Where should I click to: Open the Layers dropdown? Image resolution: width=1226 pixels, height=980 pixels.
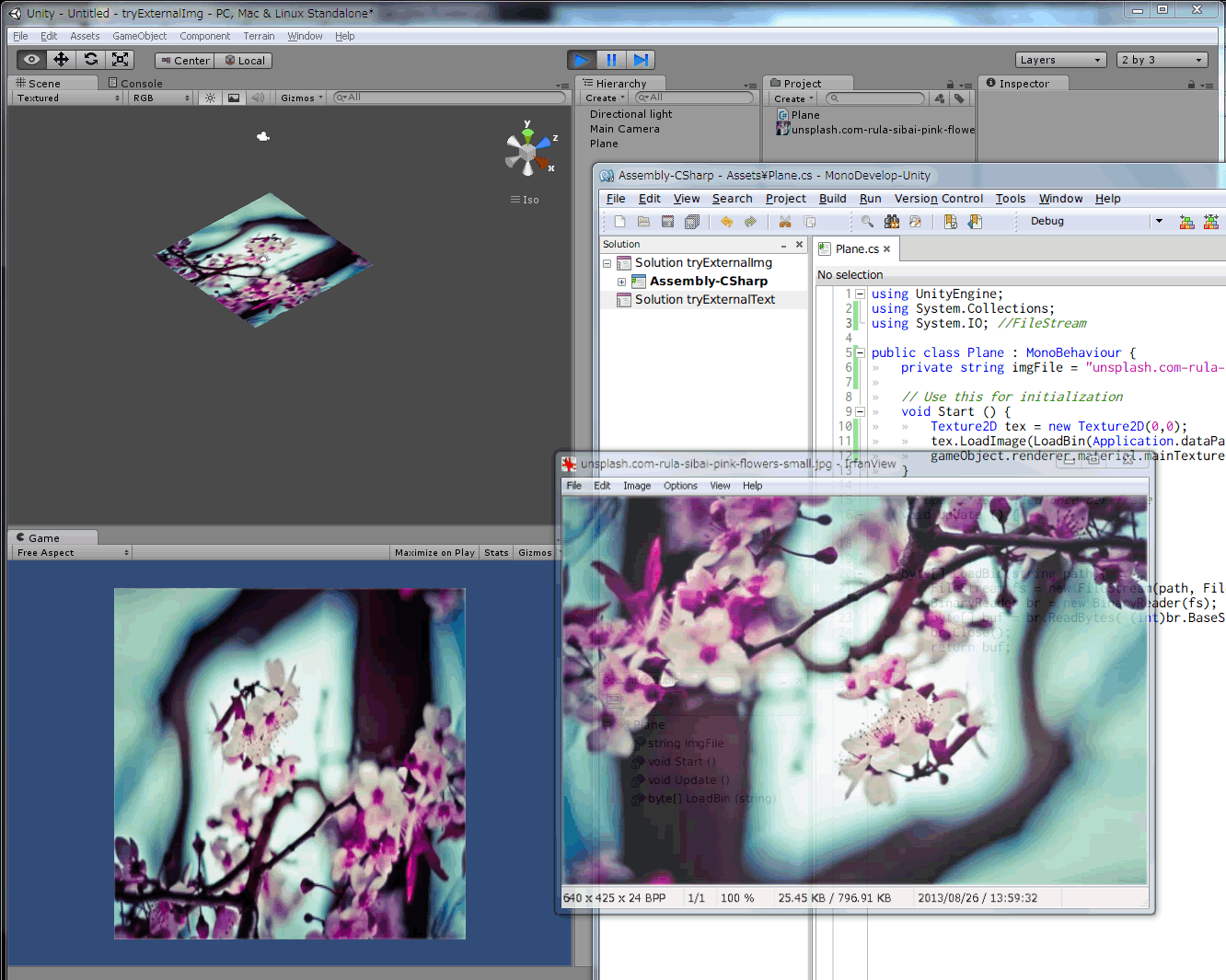[1060, 60]
